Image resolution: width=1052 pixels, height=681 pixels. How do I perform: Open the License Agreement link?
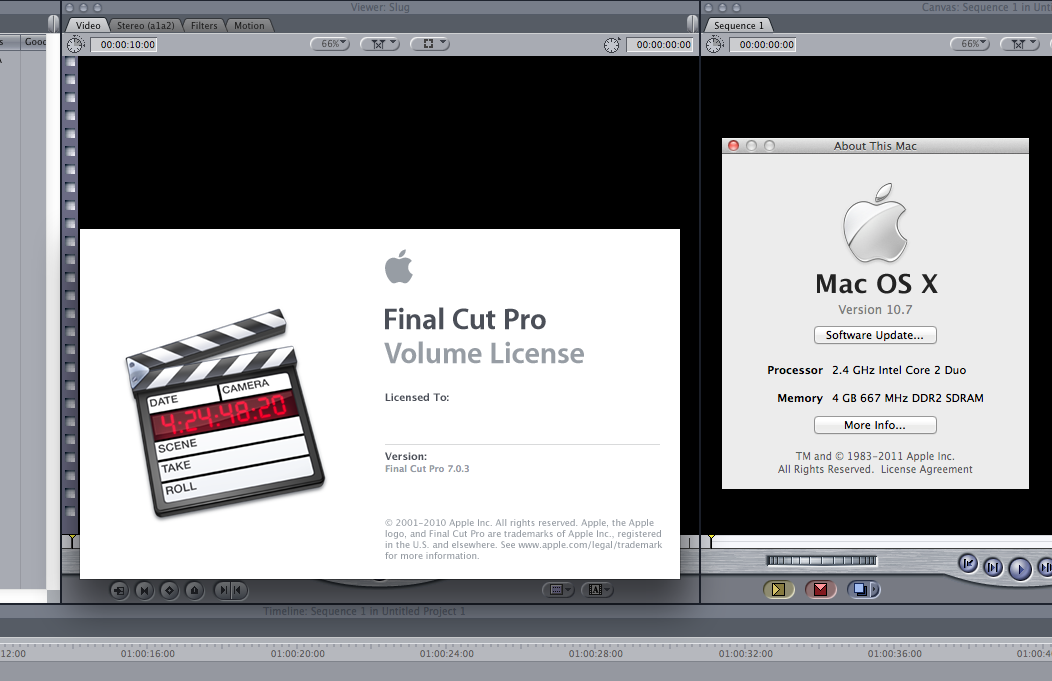tap(927, 470)
